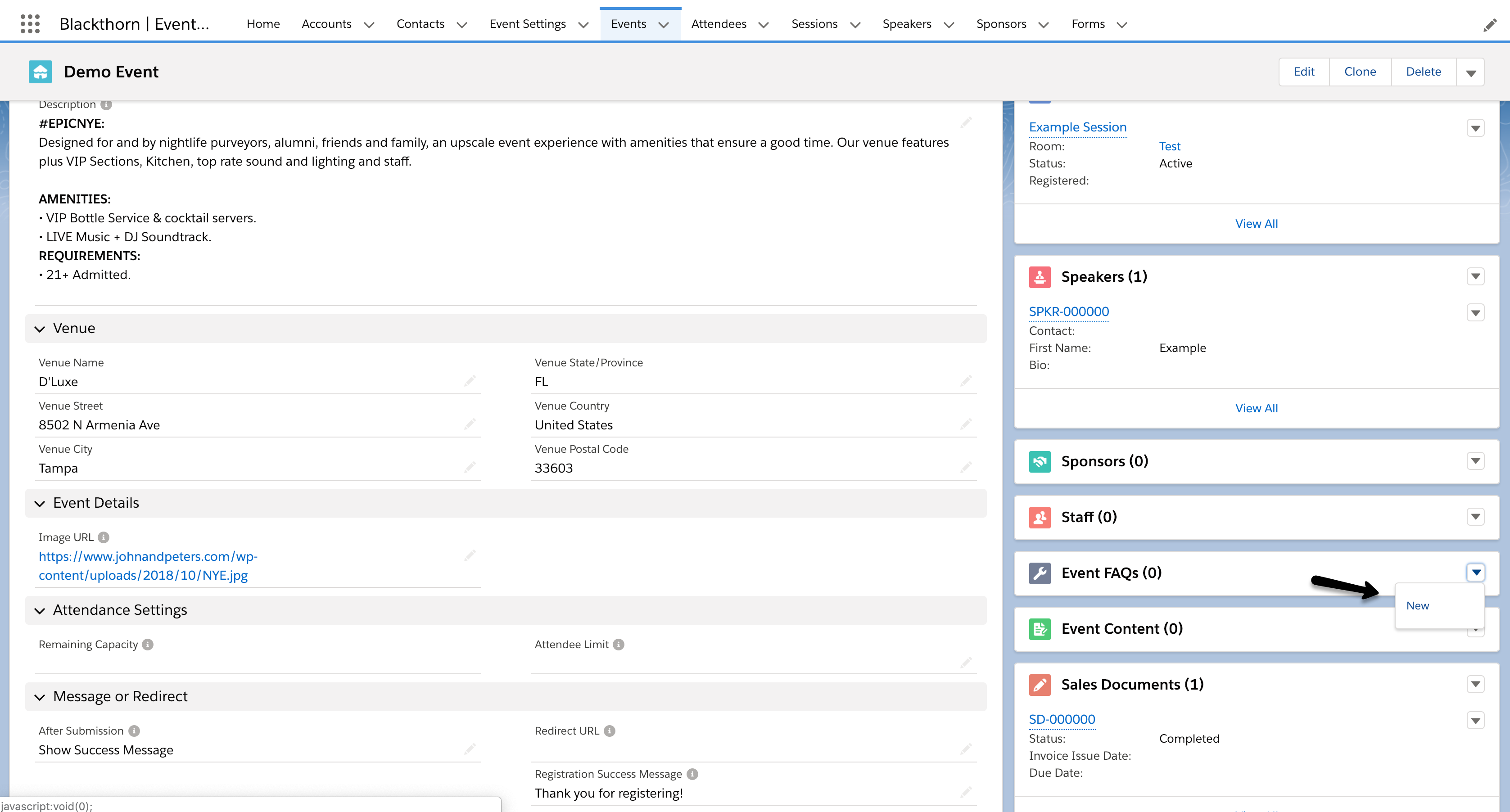
Task: Open the johnandpeters.com image URL link
Action: (x=148, y=566)
